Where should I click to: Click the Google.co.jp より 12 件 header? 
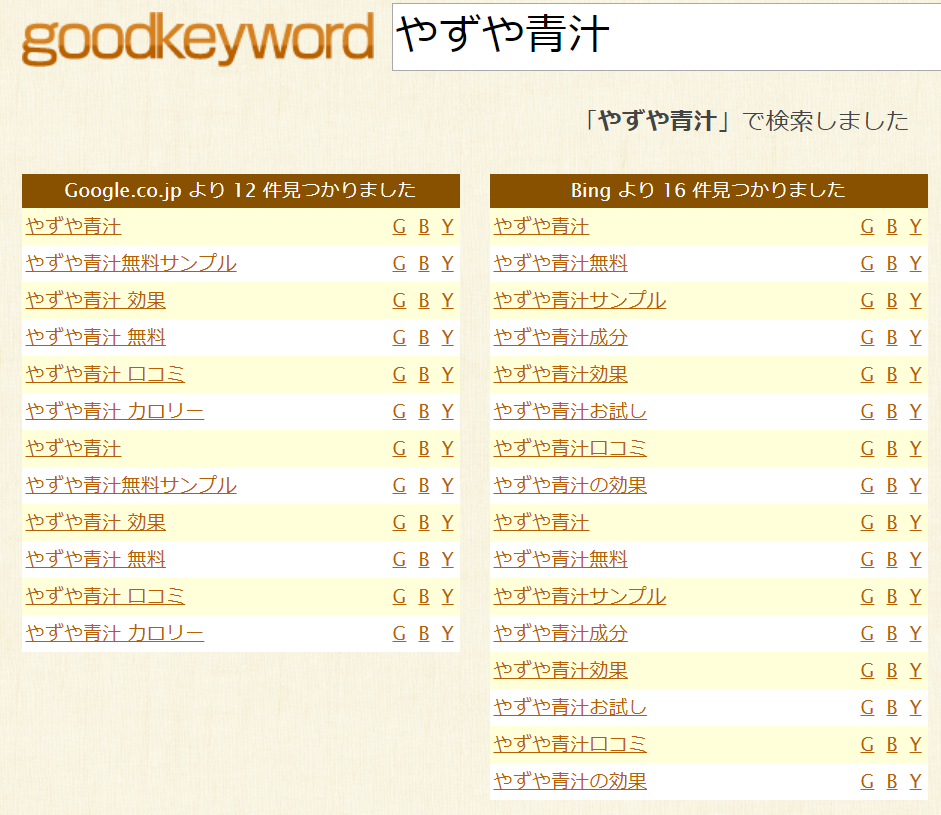tap(241, 190)
